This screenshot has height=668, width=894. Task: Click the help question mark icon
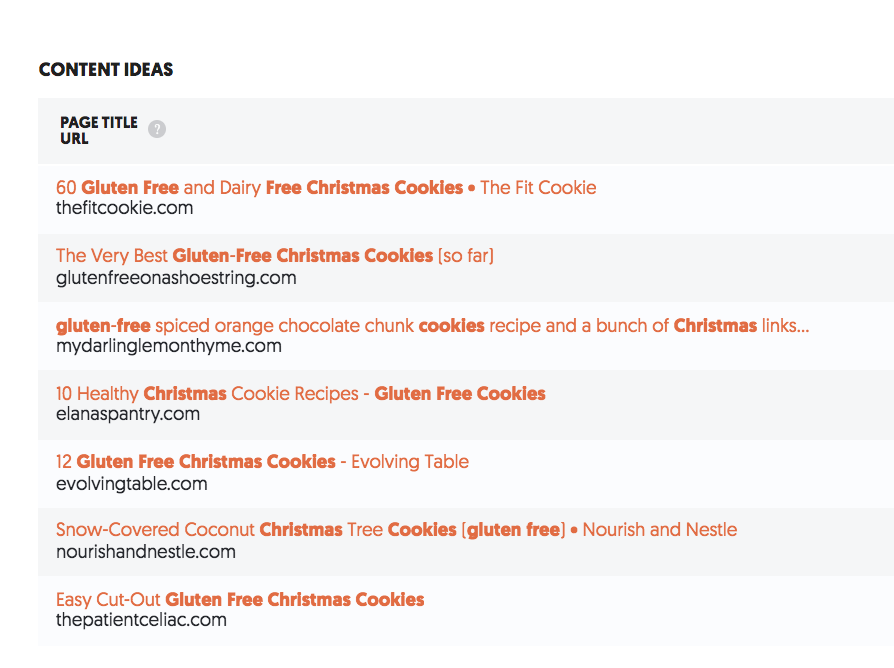tap(156, 130)
